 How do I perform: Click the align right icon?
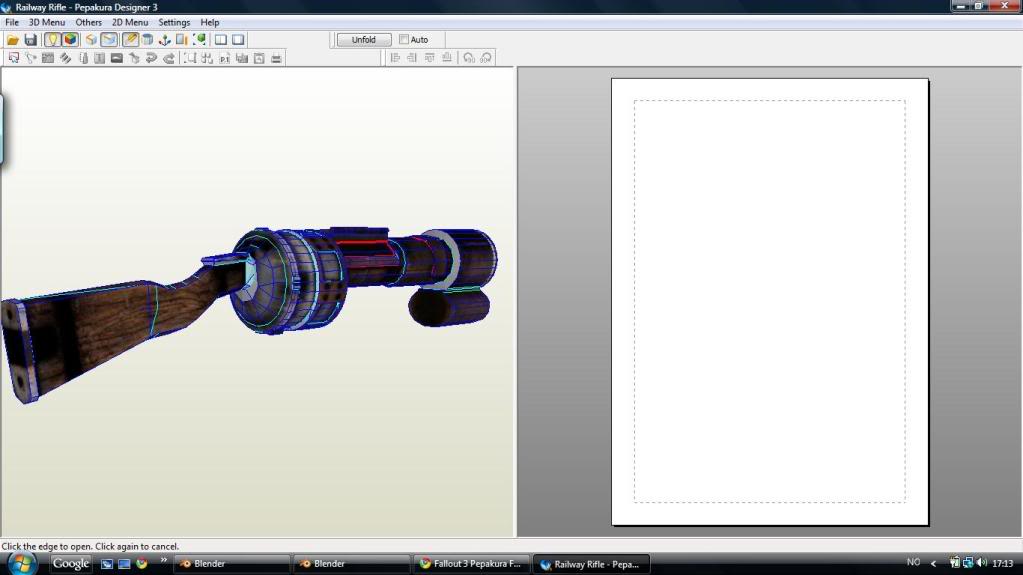tap(412, 58)
